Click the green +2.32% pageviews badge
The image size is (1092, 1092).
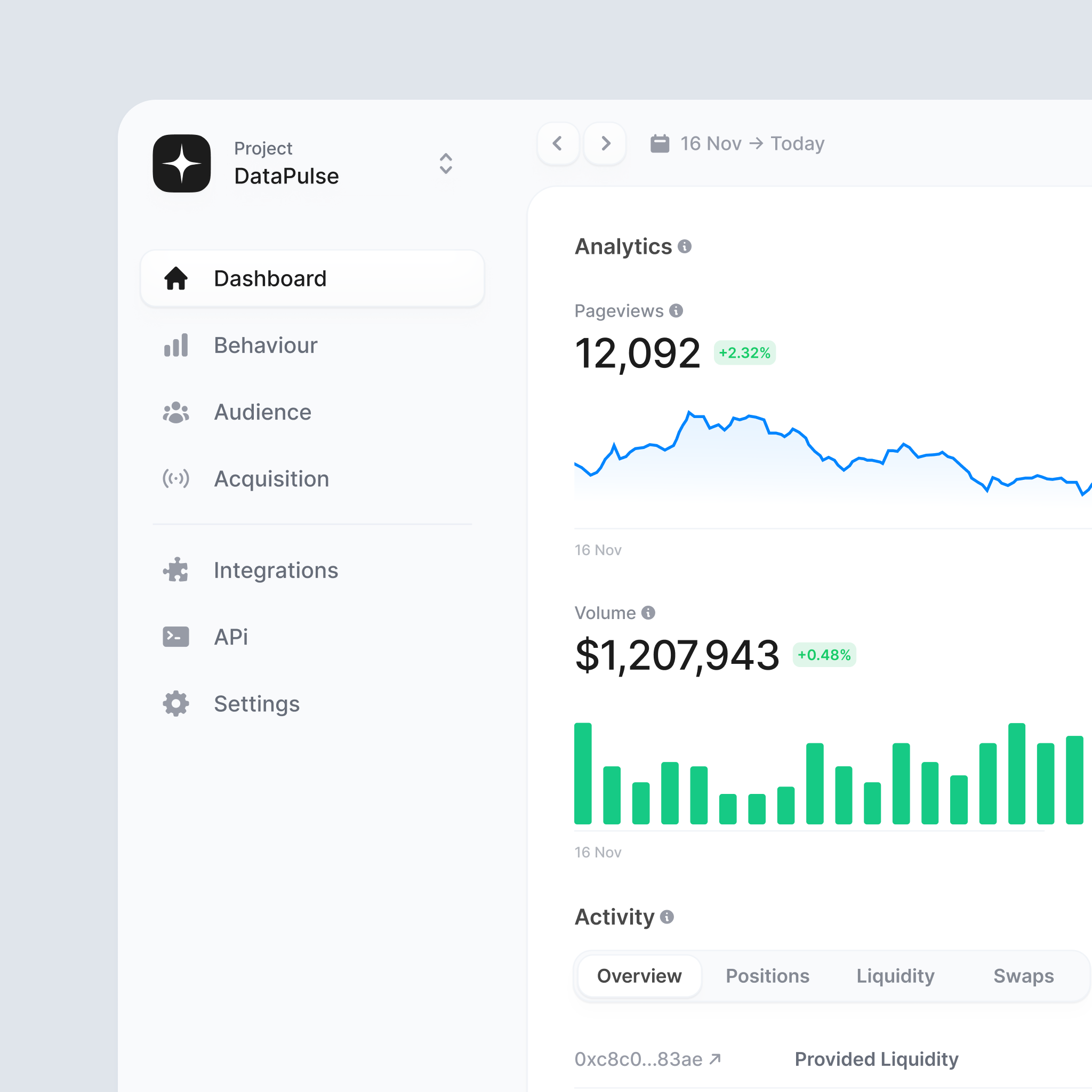tap(744, 352)
